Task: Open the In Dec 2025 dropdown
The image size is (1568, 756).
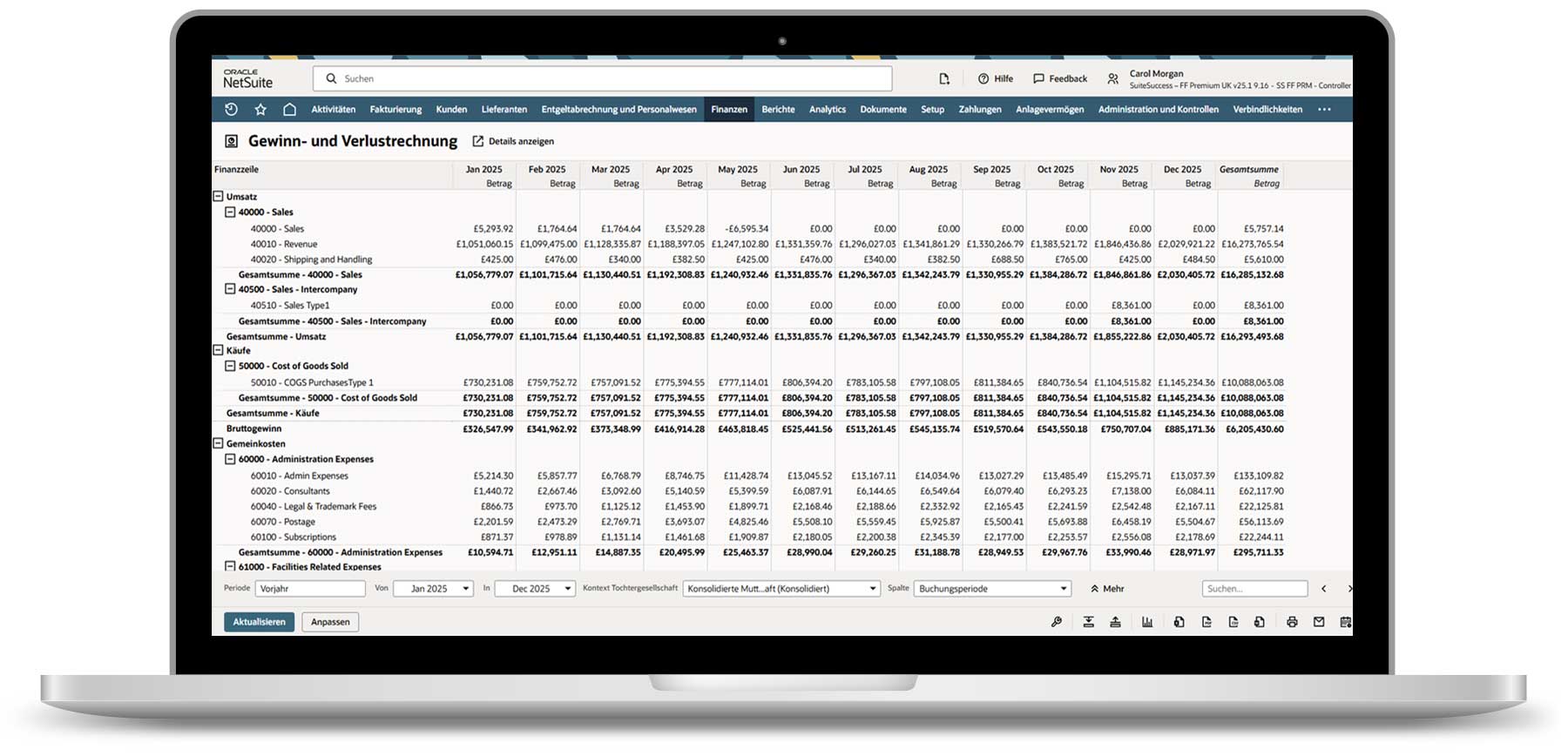Action: 535,589
